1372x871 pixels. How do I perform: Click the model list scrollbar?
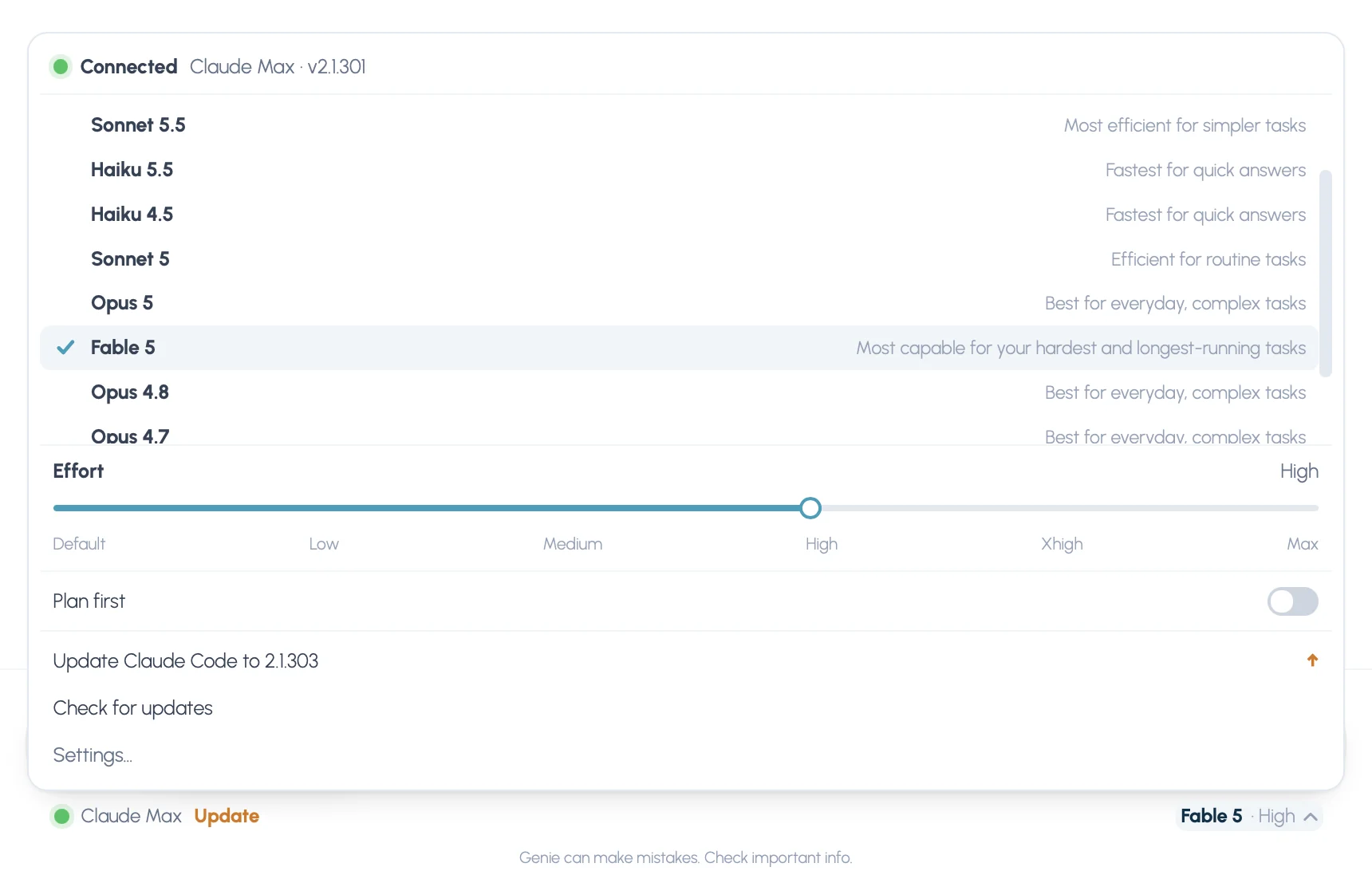[x=1326, y=273]
